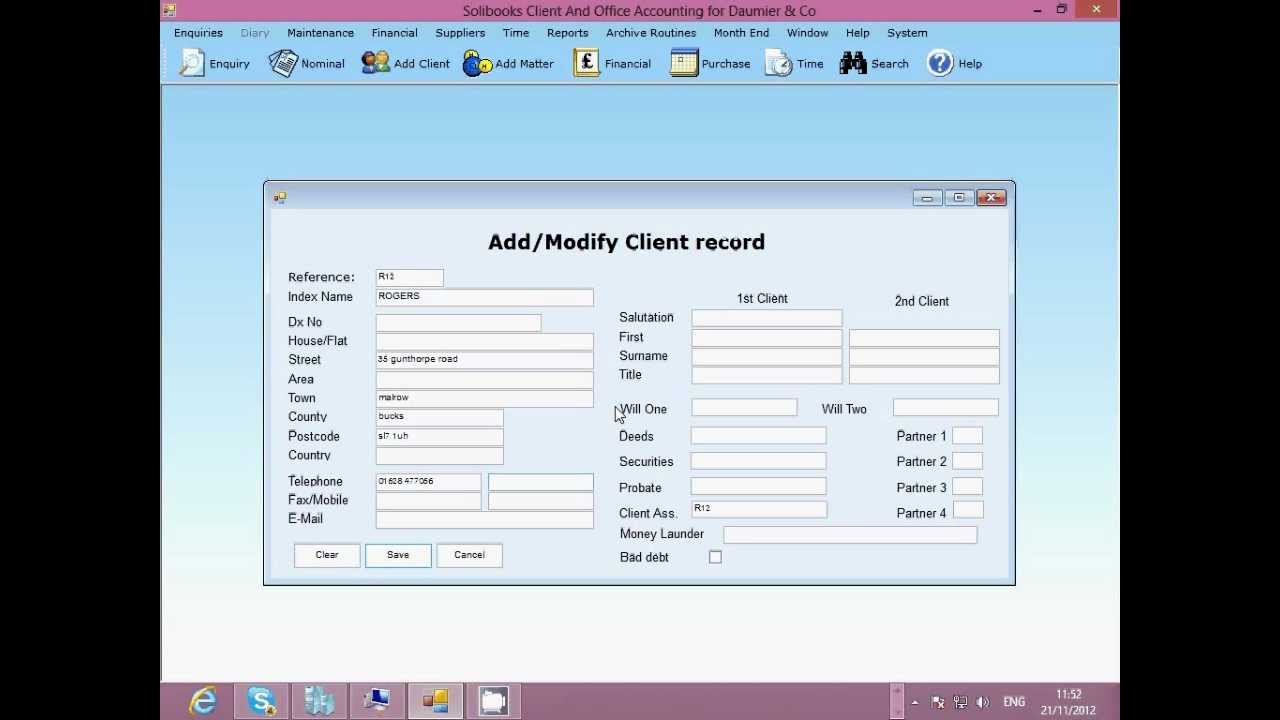Click the Securities field

click(759, 461)
